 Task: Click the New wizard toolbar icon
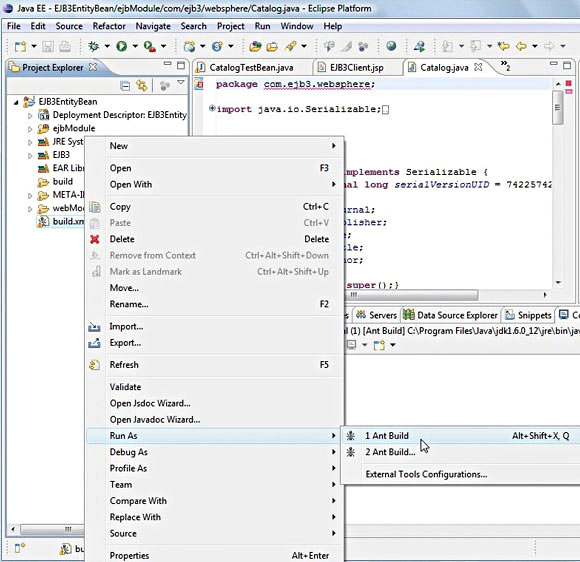pyautogui.click(x=20, y=47)
